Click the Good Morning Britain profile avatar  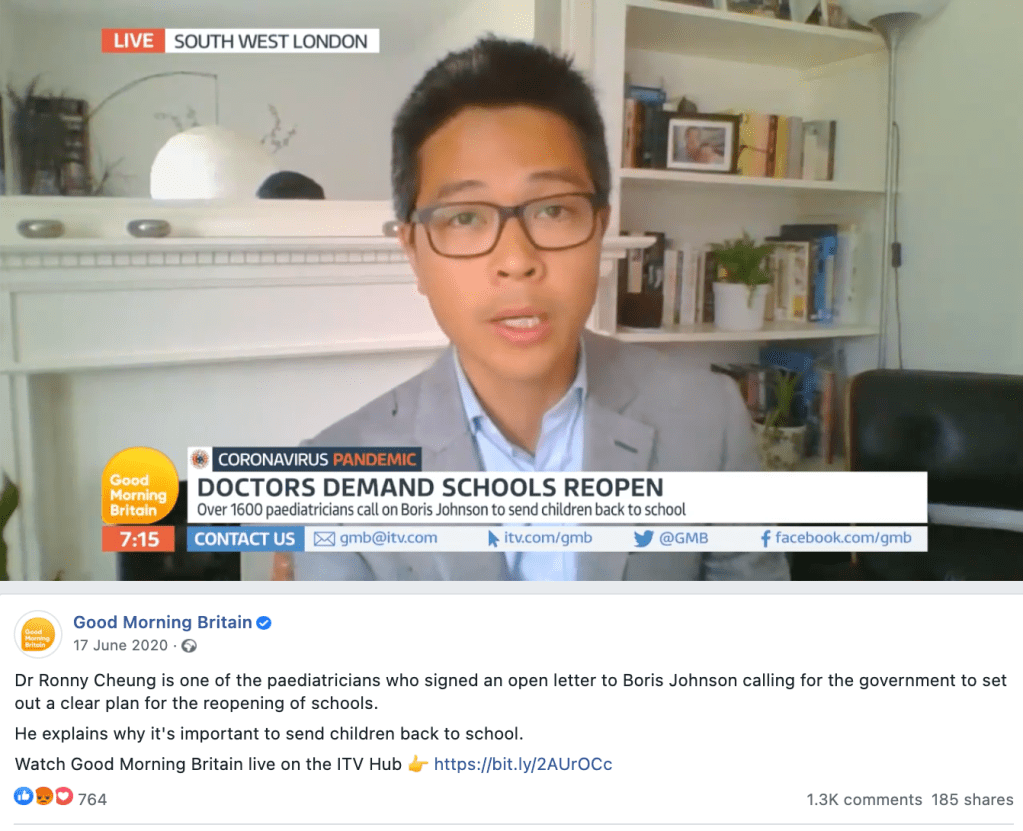(x=38, y=635)
